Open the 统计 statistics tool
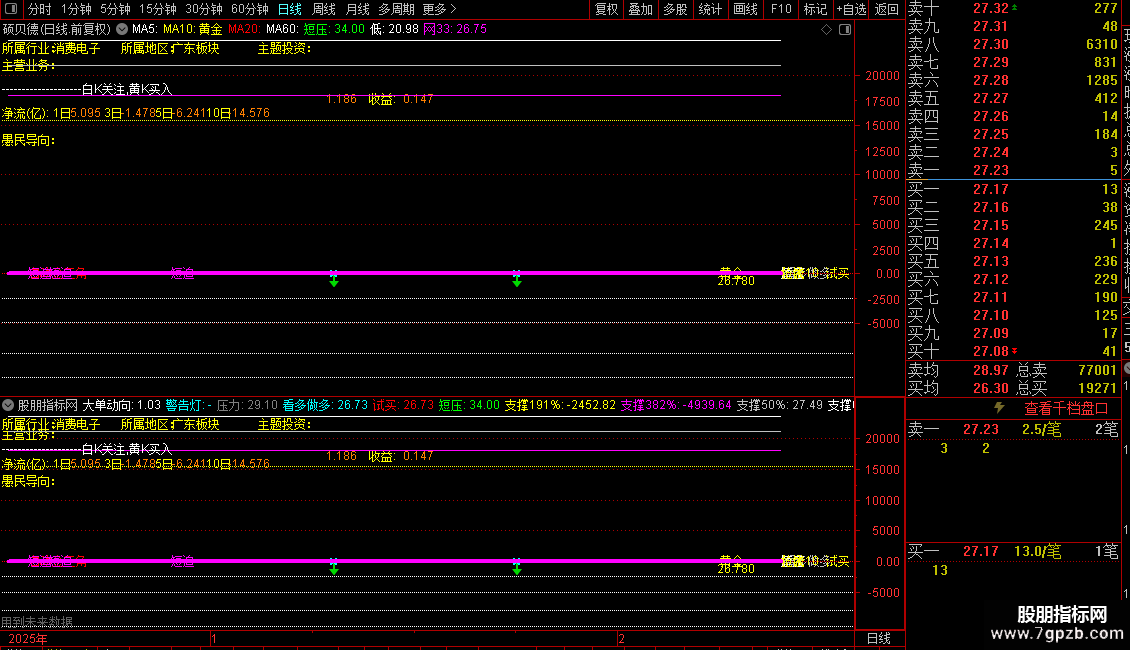1130x650 pixels. pyautogui.click(x=710, y=9)
